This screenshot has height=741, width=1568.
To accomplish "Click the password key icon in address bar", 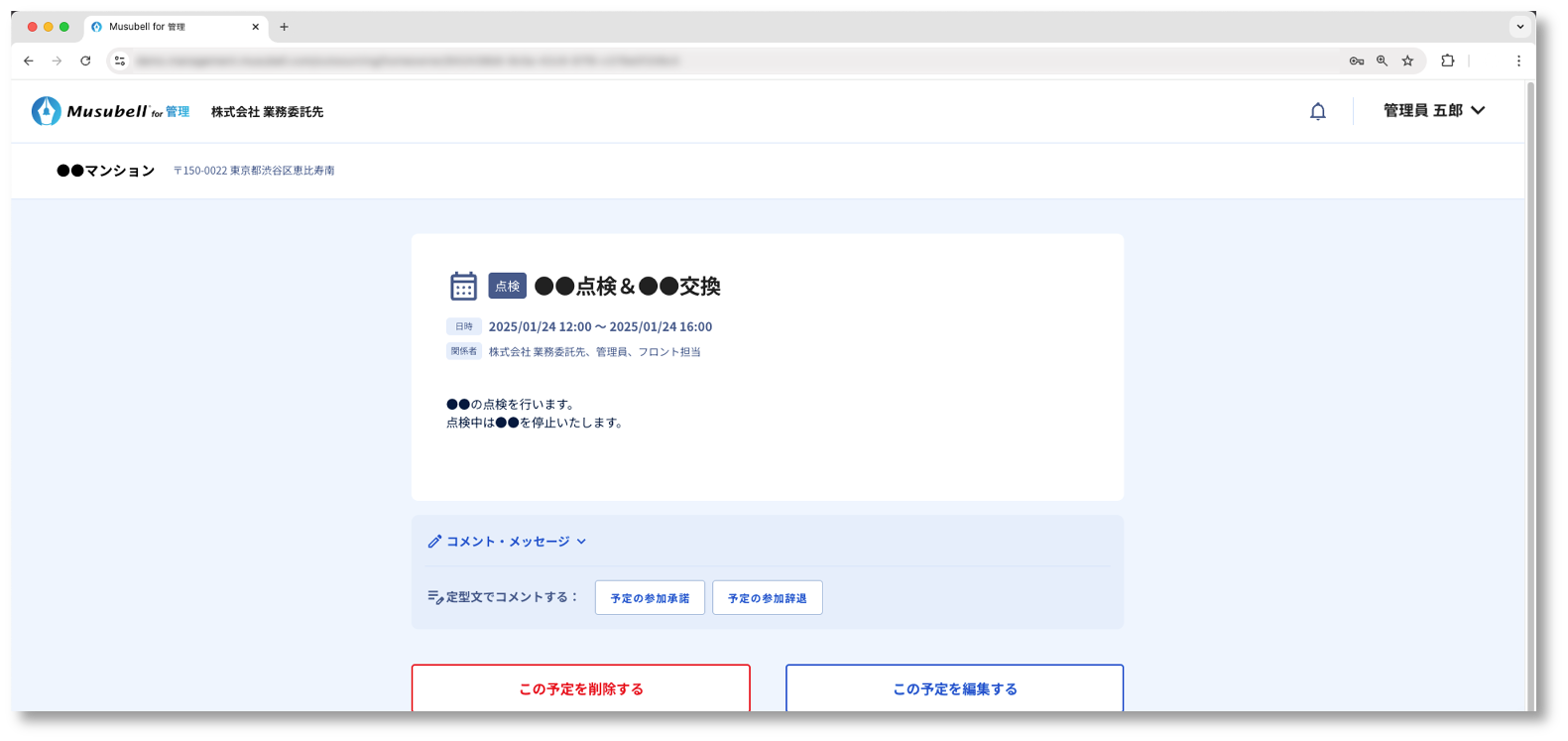I will [x=1356, y=61].
